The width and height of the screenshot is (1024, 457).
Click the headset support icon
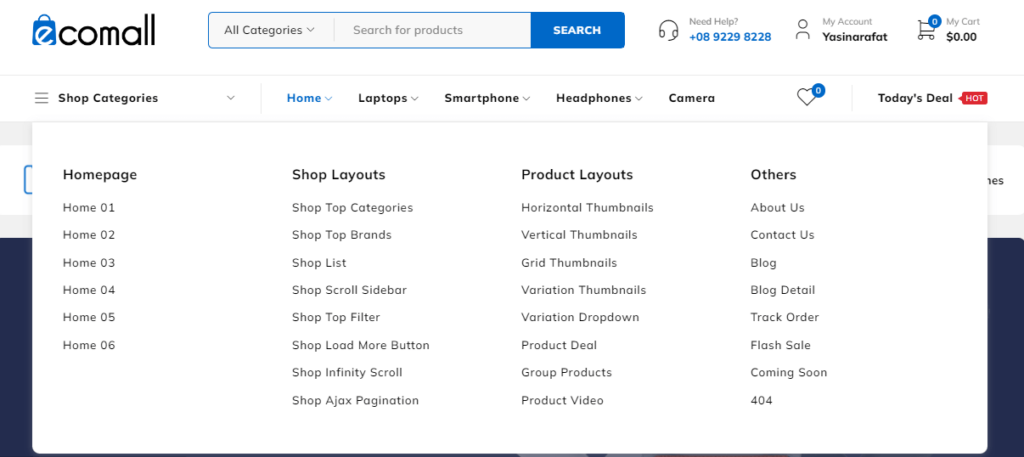668,30
